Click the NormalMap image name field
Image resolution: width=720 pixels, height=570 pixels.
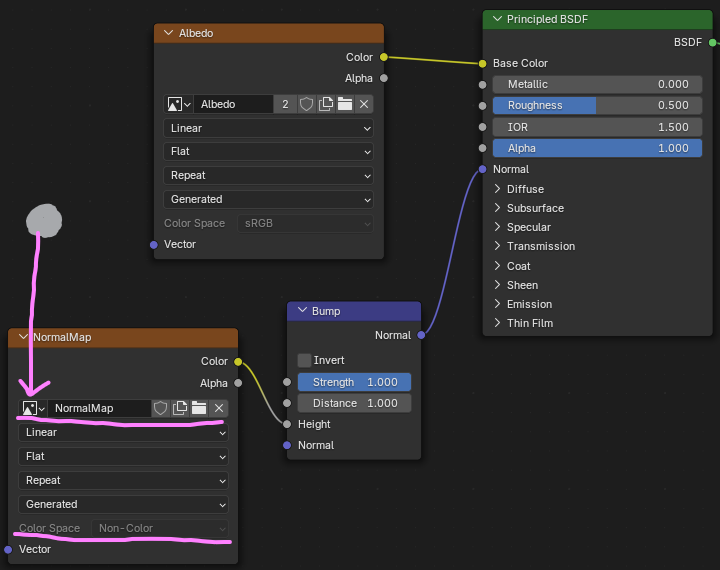[99, 408]
